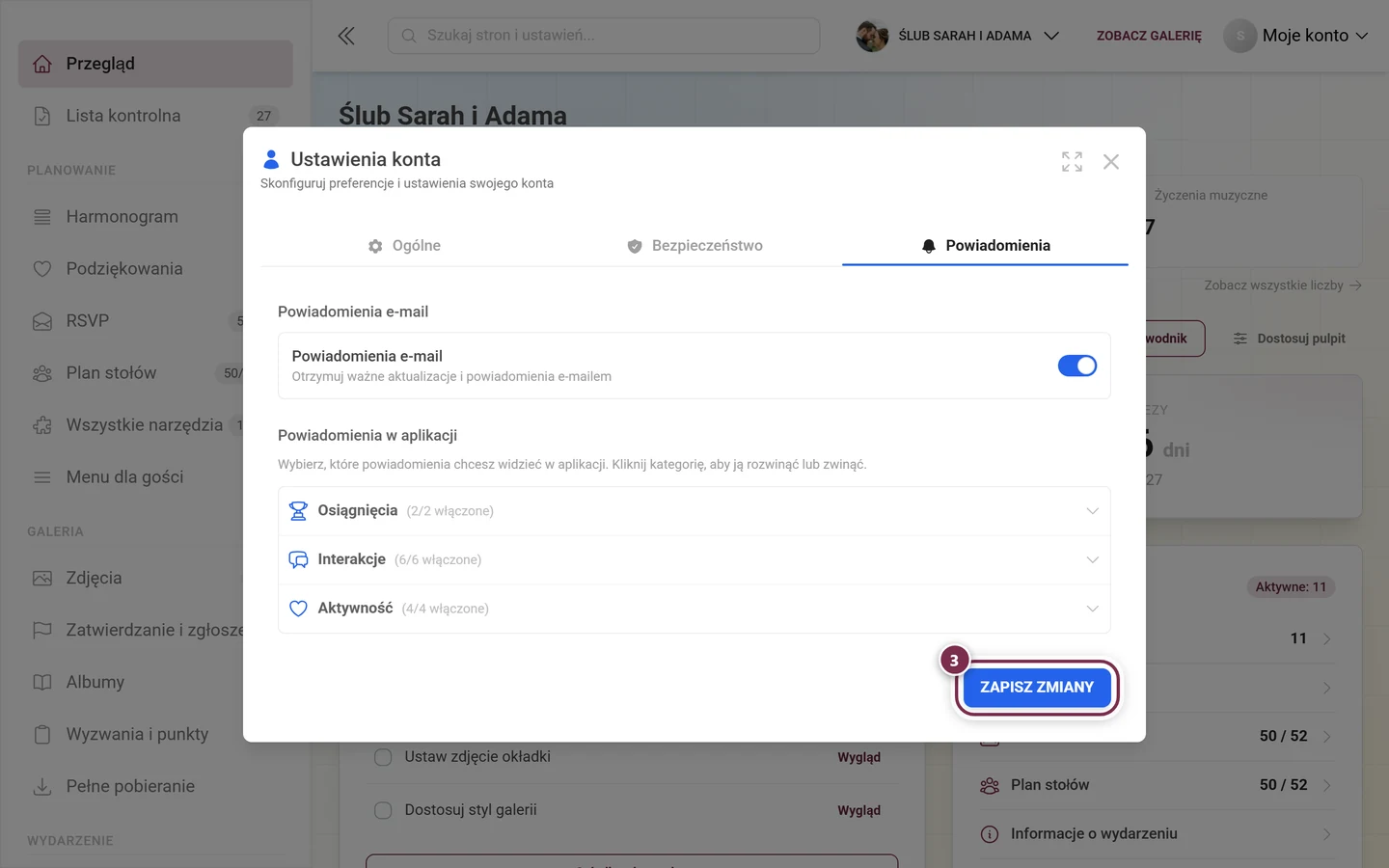Switch to the Ogólne tab

pyautogui.click(x=404, y=246)
